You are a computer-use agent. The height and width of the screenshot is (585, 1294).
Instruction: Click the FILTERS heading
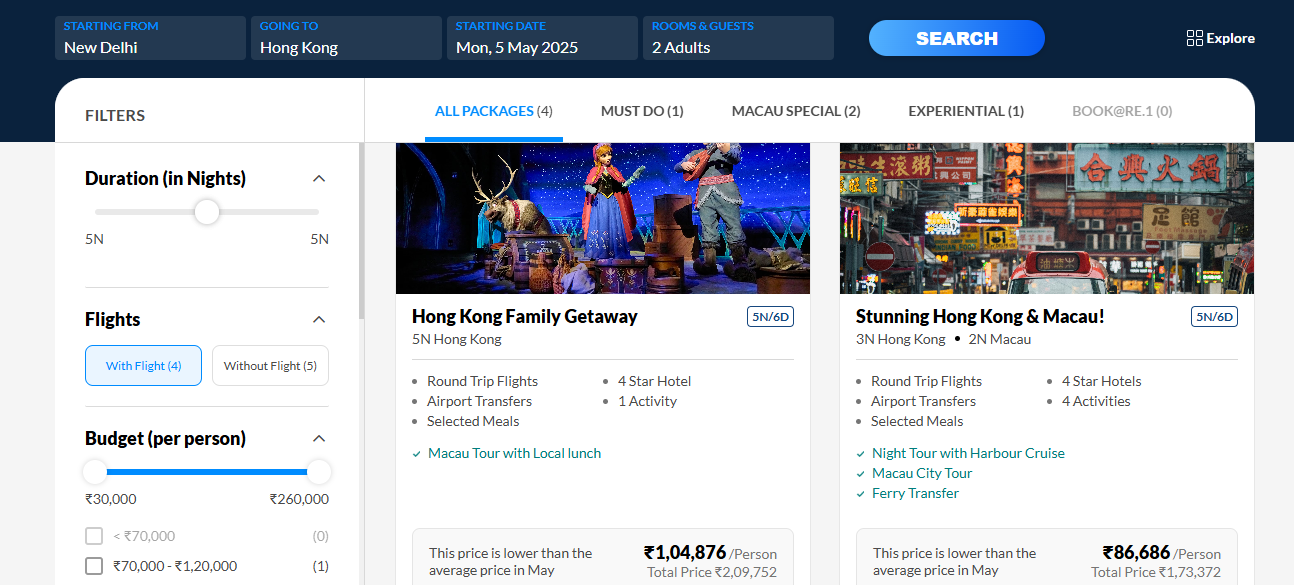pyautogui.click(x=115, y=116)
